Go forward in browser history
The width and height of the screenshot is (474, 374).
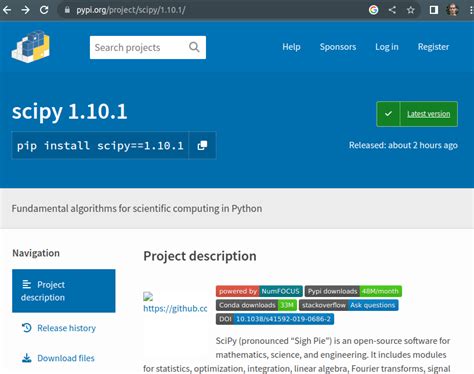(25, 10)
